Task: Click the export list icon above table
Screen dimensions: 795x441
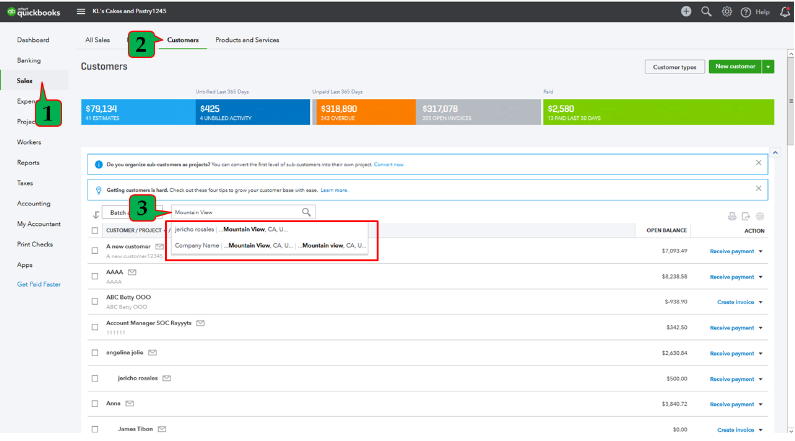Action: (x=745, y=216)
